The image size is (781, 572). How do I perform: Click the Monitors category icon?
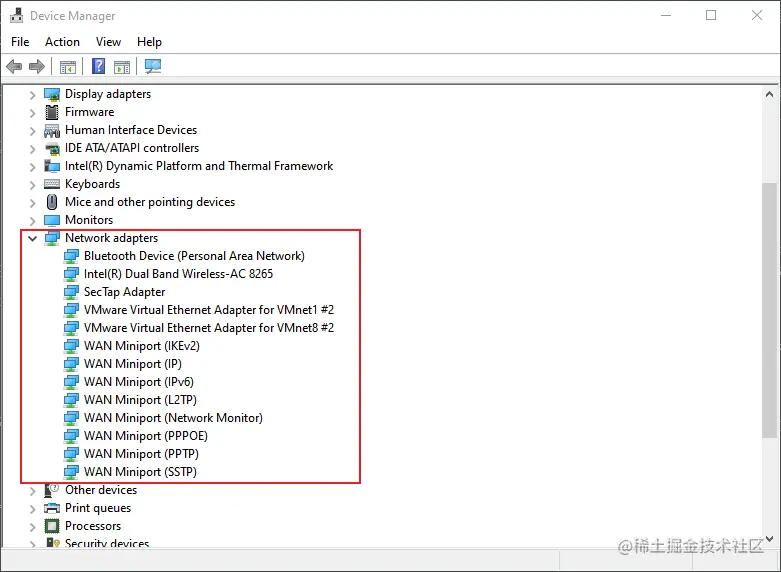coord(52,220)
